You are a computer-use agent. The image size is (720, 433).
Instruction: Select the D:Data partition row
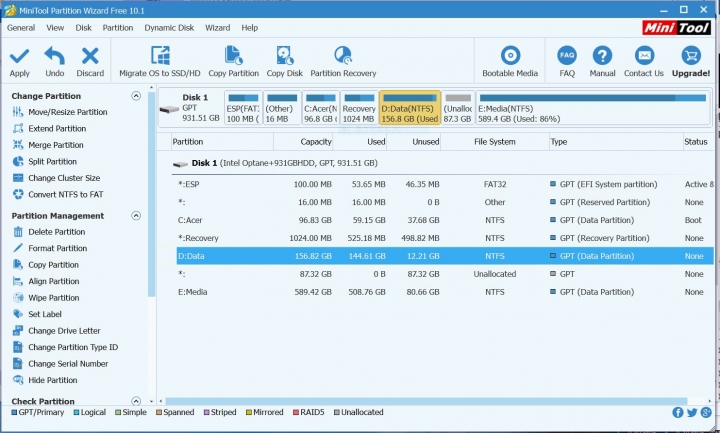click(x=444, y=256)
